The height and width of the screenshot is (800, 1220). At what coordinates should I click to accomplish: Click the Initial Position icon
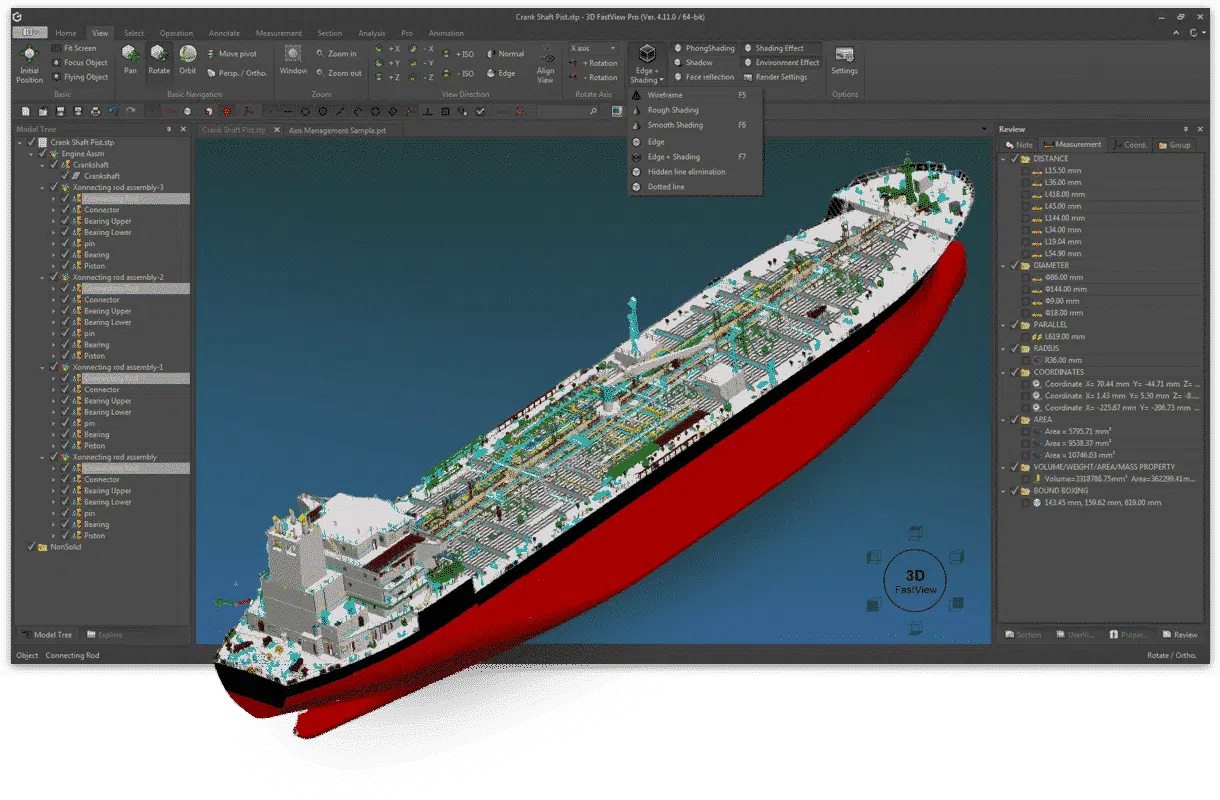pos(30,56)
